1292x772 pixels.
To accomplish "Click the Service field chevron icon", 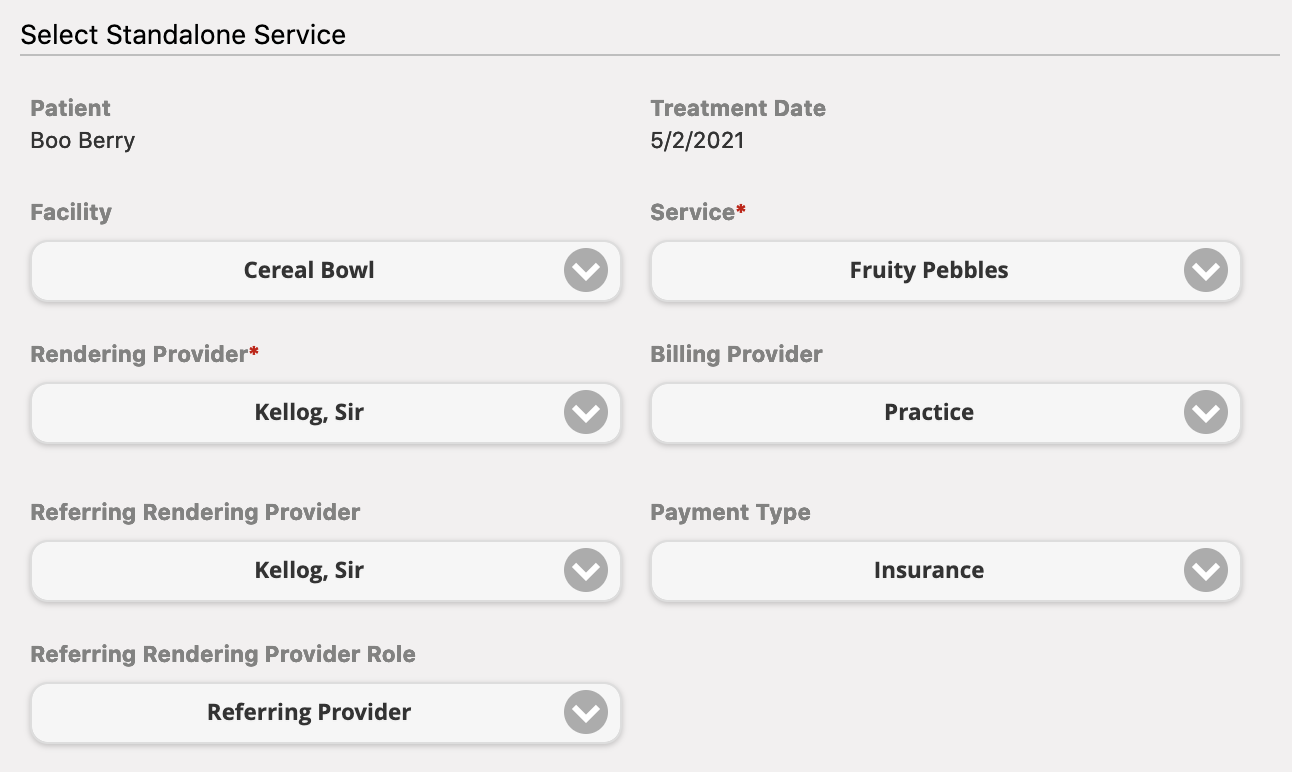I will [x=1205, y=271].
